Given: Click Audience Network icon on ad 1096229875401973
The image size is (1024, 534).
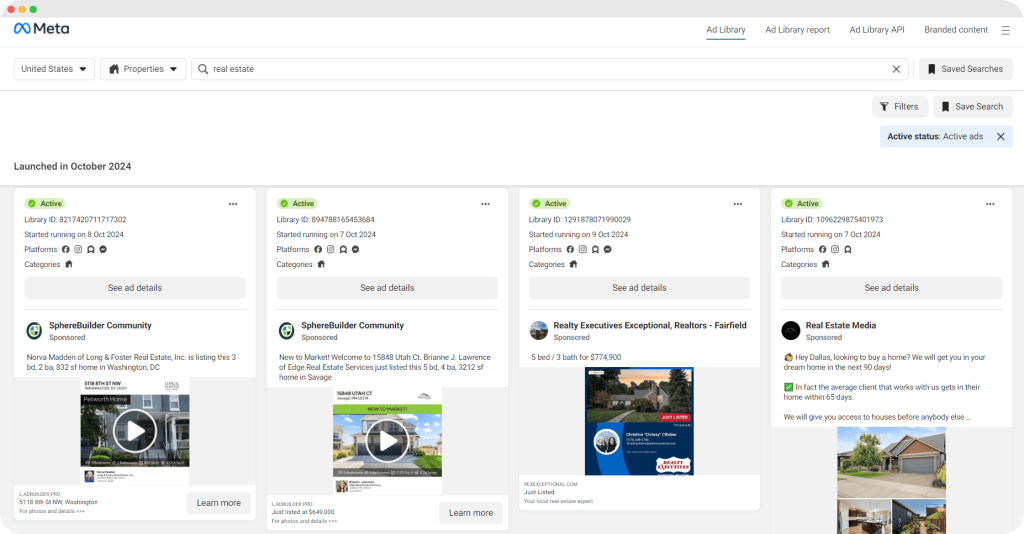Looking at the screenshot, I should point(848,249).
